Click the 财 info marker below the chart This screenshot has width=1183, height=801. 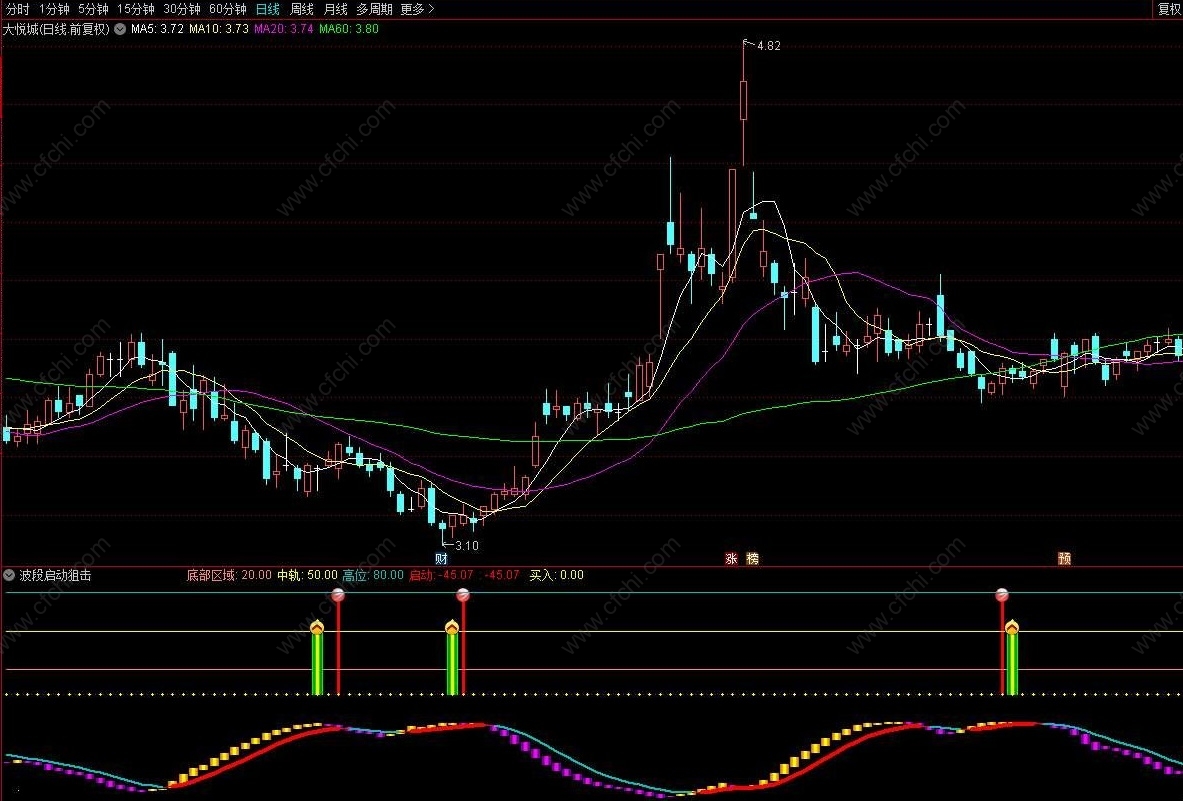[x=441, y=559]
